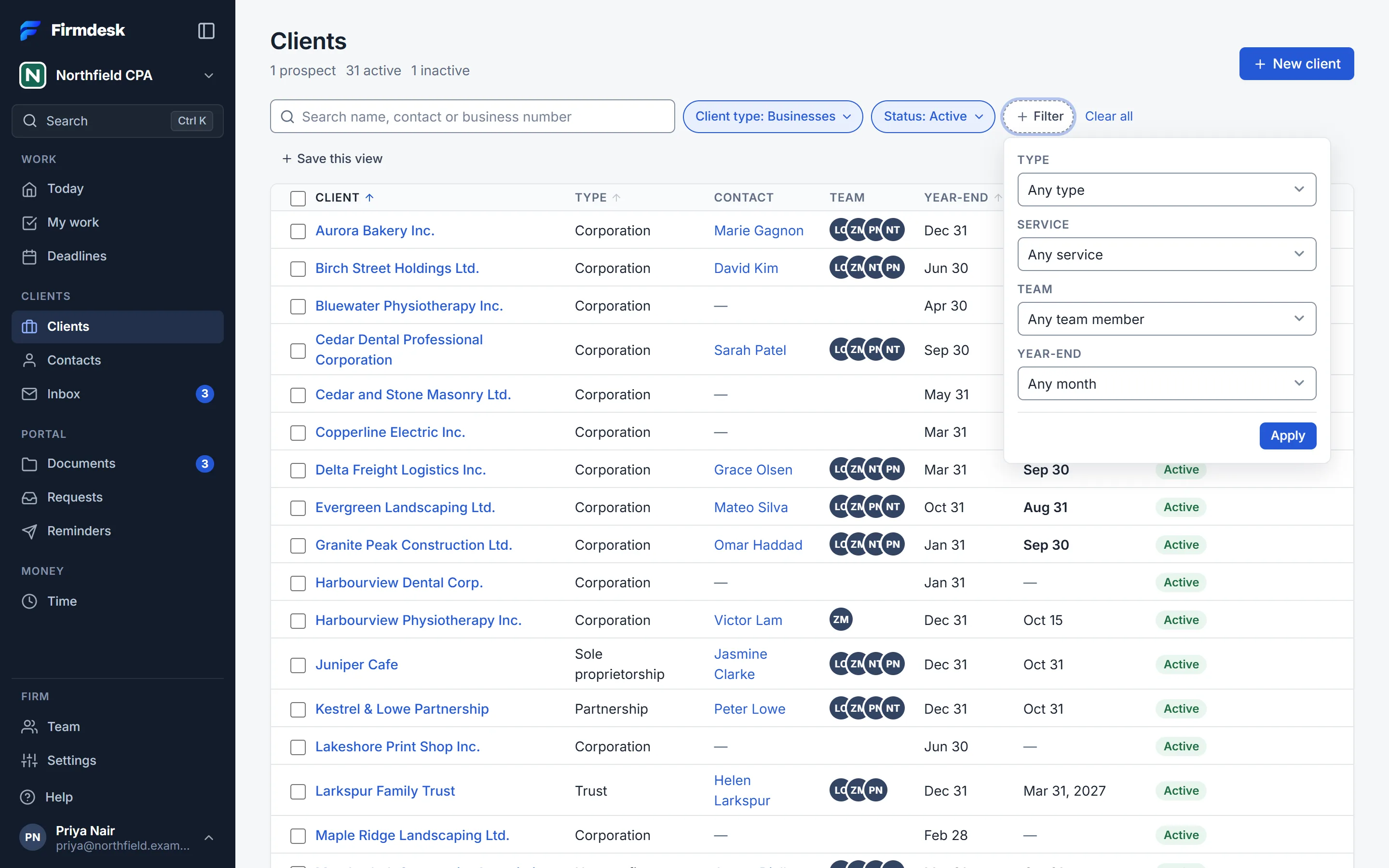The image size is (1389, 868).
Task: Open the Deadlines calendar icon
Action: pos(29,257)
